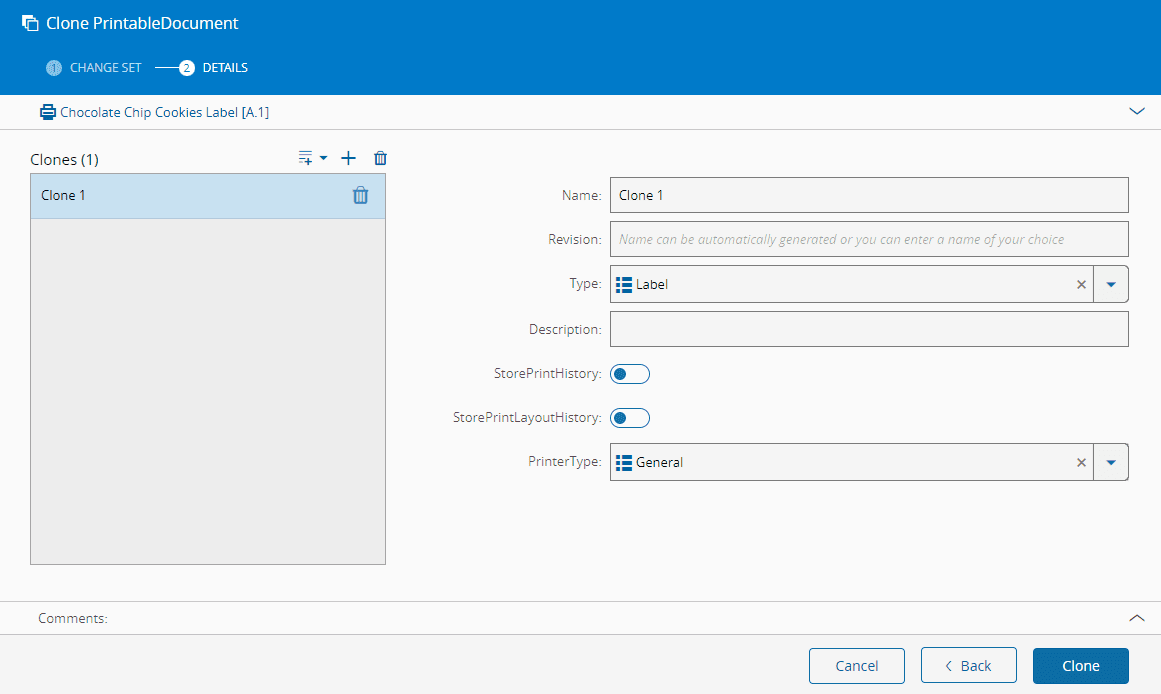Click the Back button
Screen dimensions: 1161x694
pyautogui.click(x=968, y=666)
